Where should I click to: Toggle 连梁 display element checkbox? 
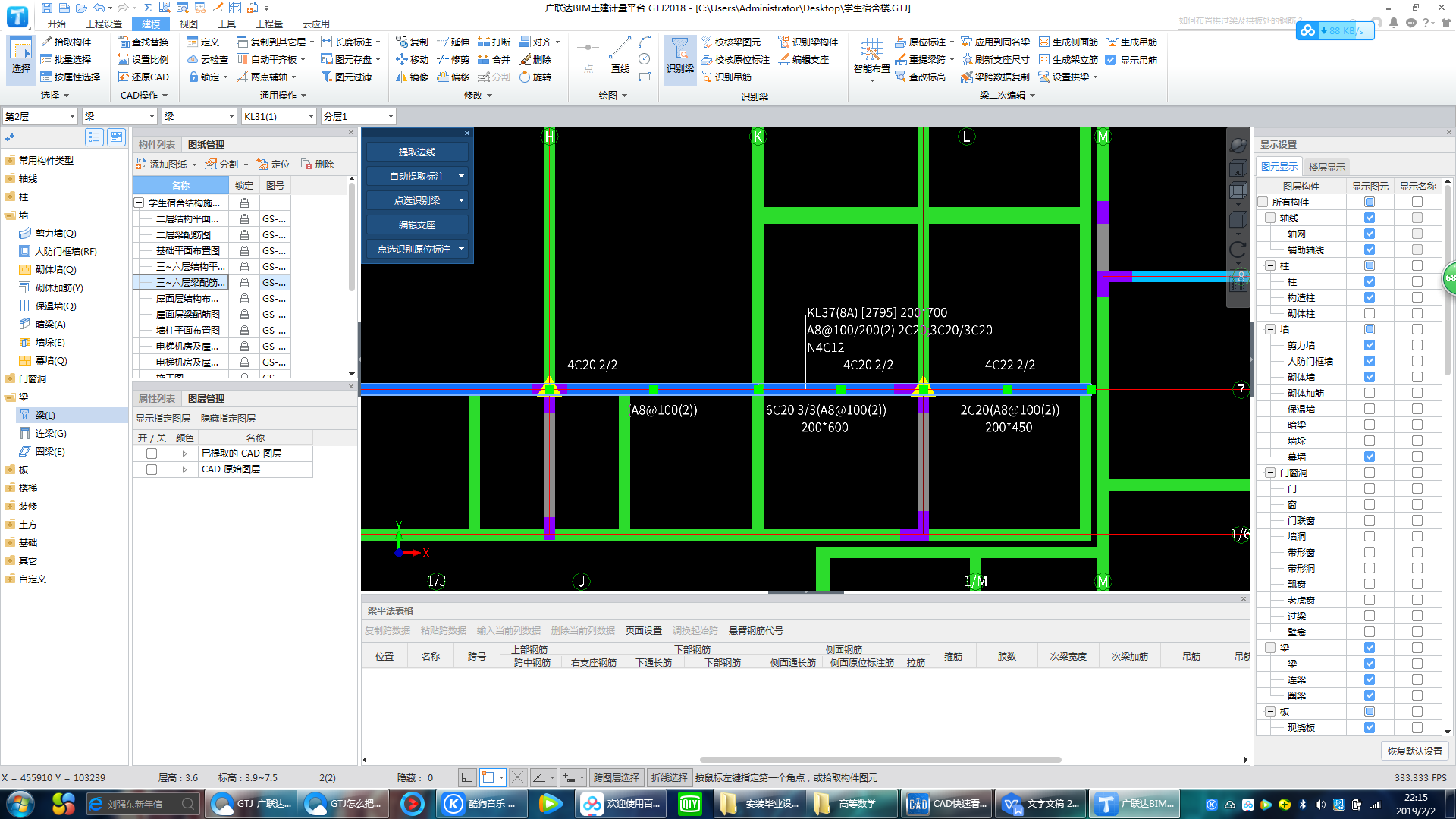tap(1370, 679)
